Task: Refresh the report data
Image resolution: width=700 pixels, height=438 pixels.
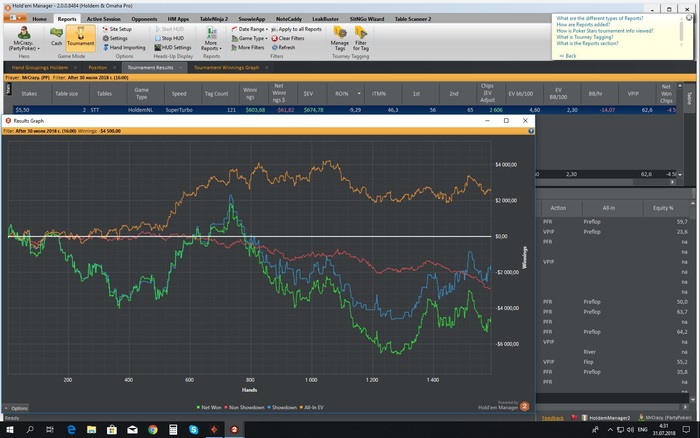Action: tap(283, 47)
